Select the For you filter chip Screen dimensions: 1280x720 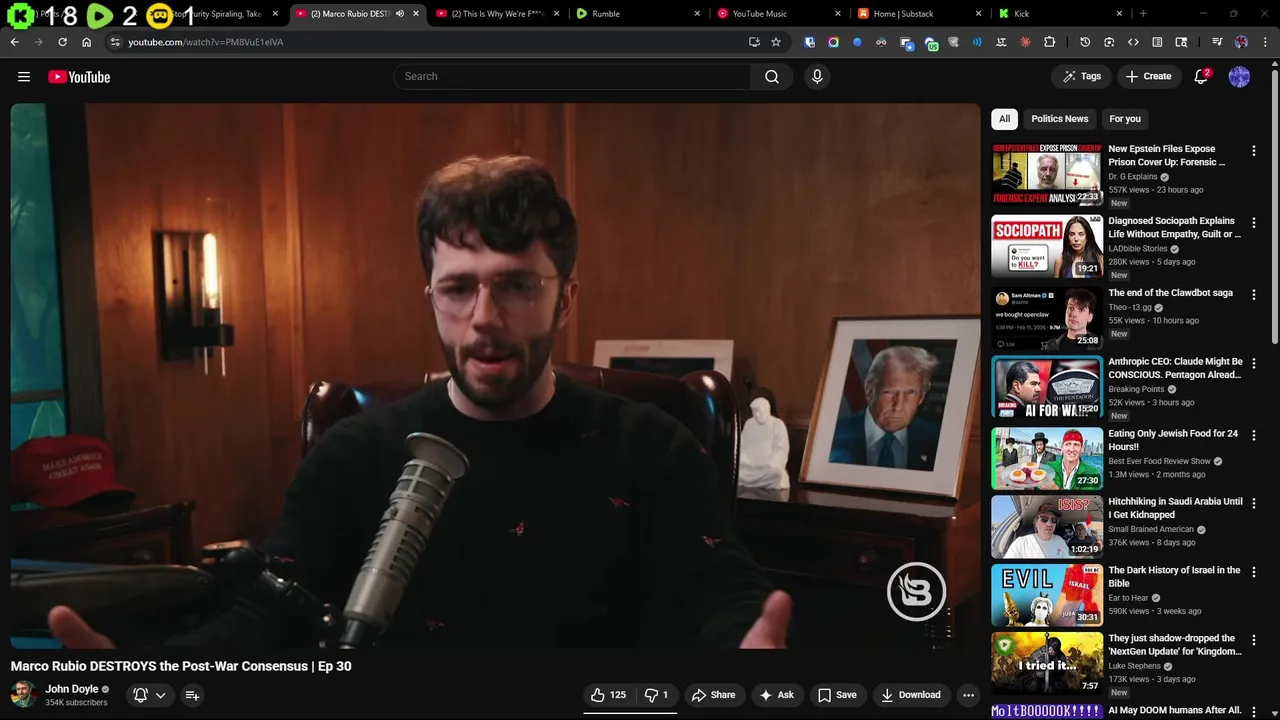coord(1124,119)
